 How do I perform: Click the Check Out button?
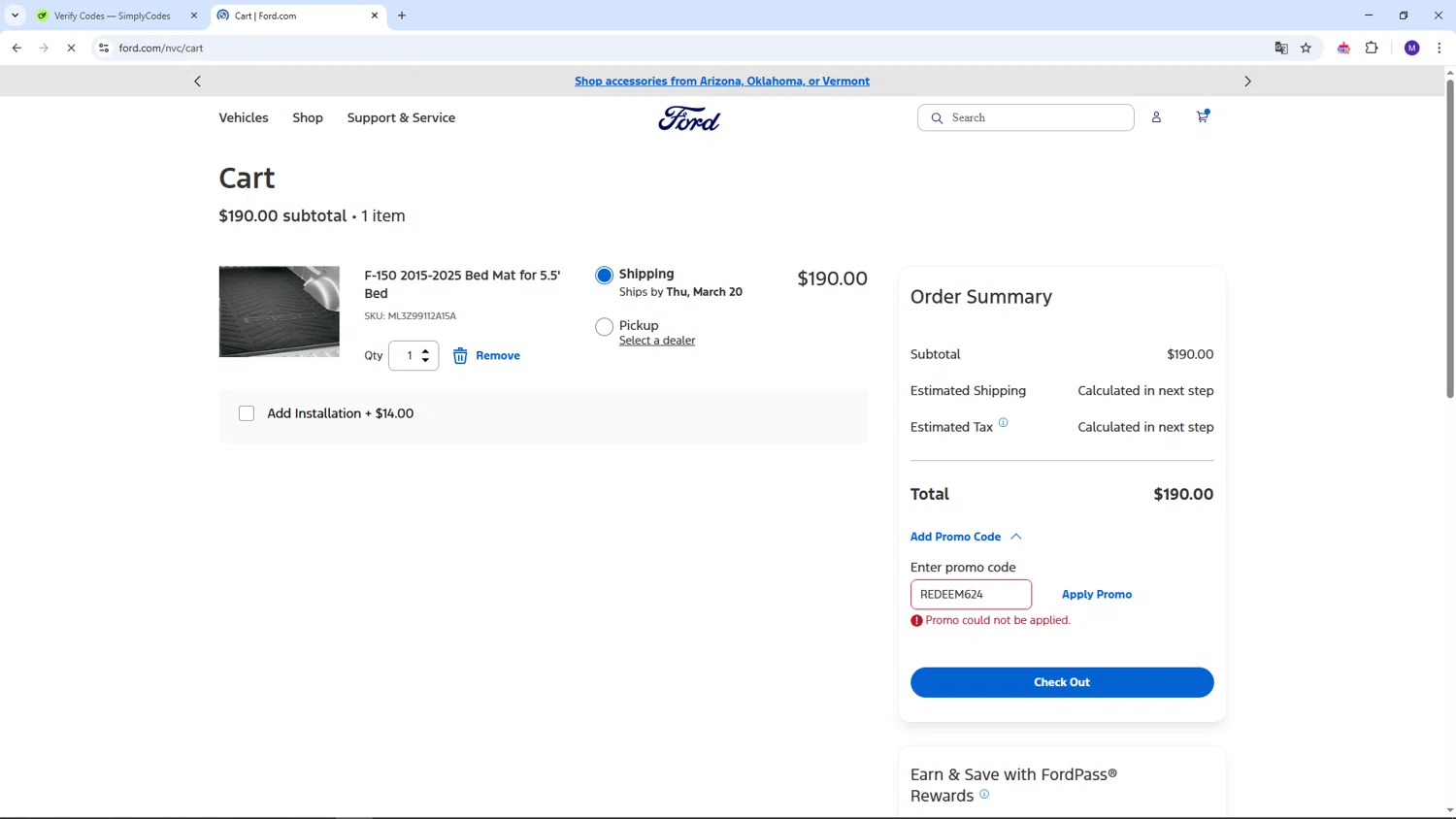point(1062,682)
